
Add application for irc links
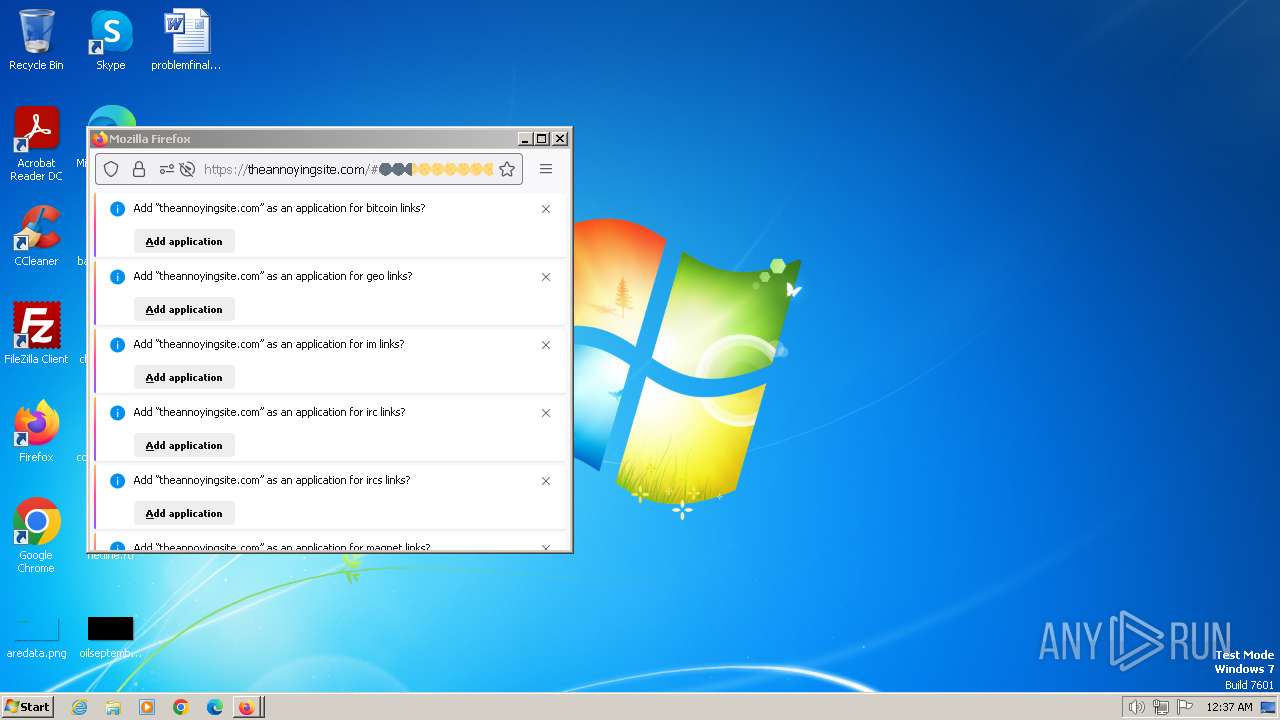(x=184, y=445)
